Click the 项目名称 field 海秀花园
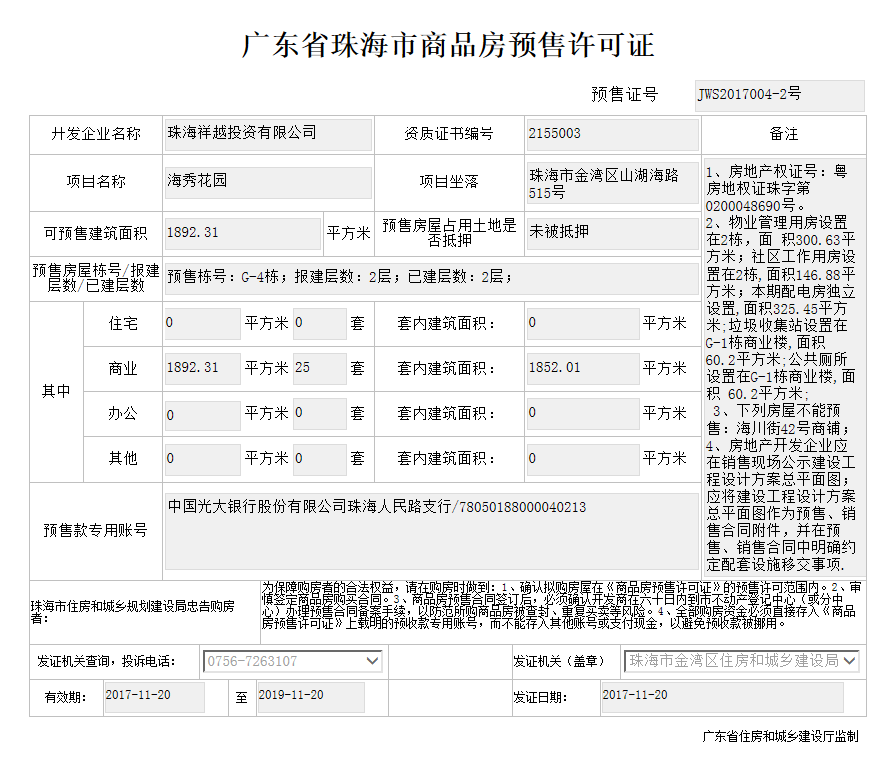 point(267,182)
